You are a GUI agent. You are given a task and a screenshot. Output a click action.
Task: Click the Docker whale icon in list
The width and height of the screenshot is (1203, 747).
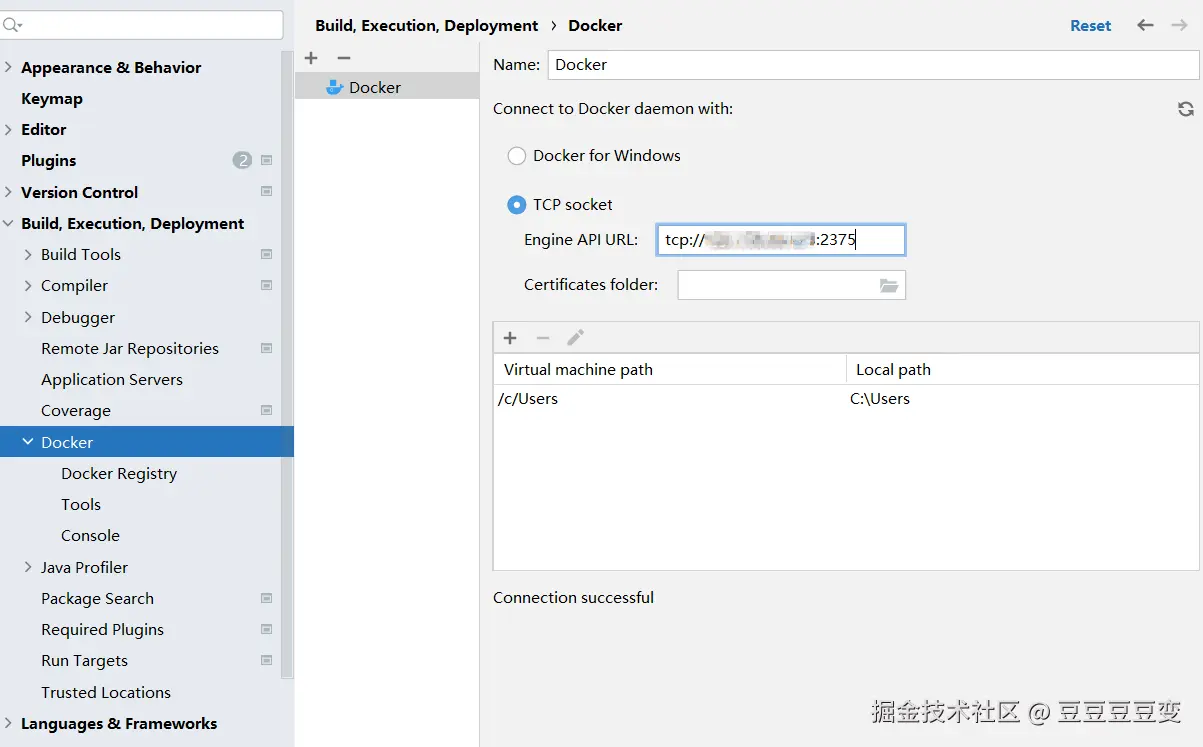[x=335, y=88]
